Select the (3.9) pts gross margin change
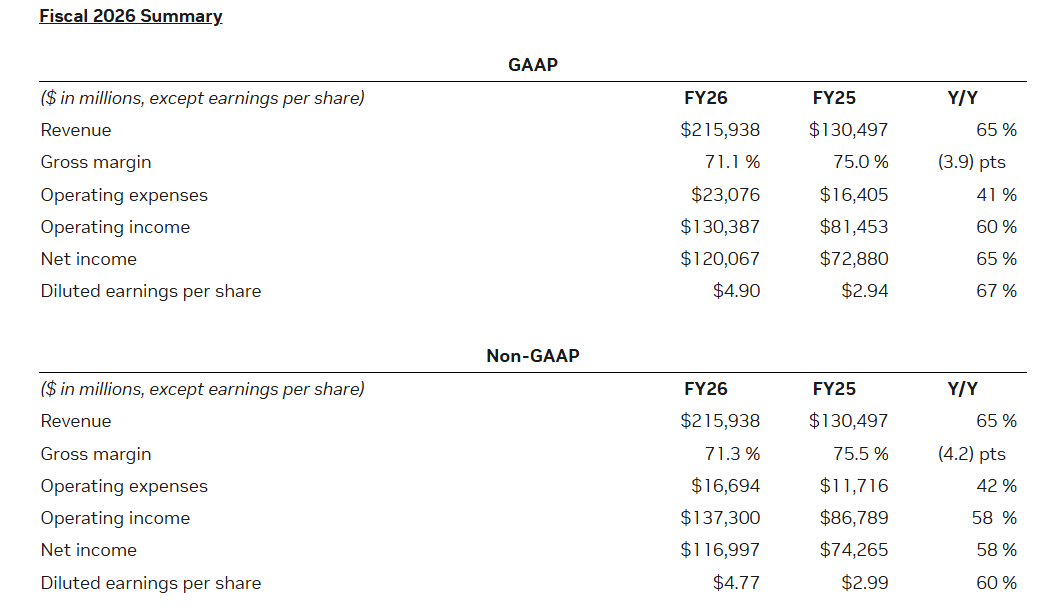The height and width of the screenshot is (609, 1048). (971, 162)
